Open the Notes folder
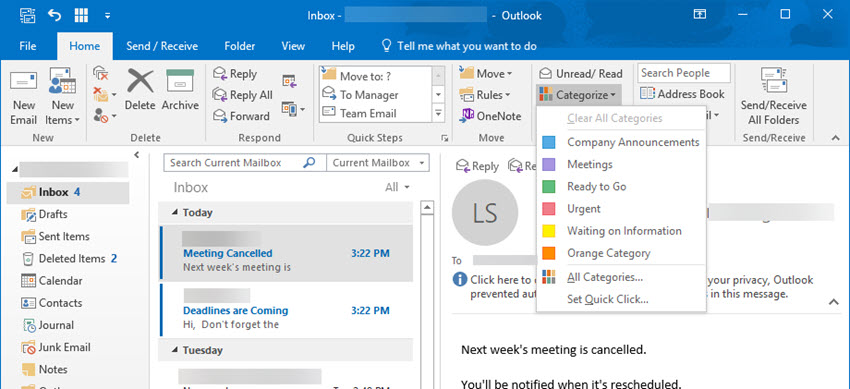 pyautogui.click(x=44, y=369)
